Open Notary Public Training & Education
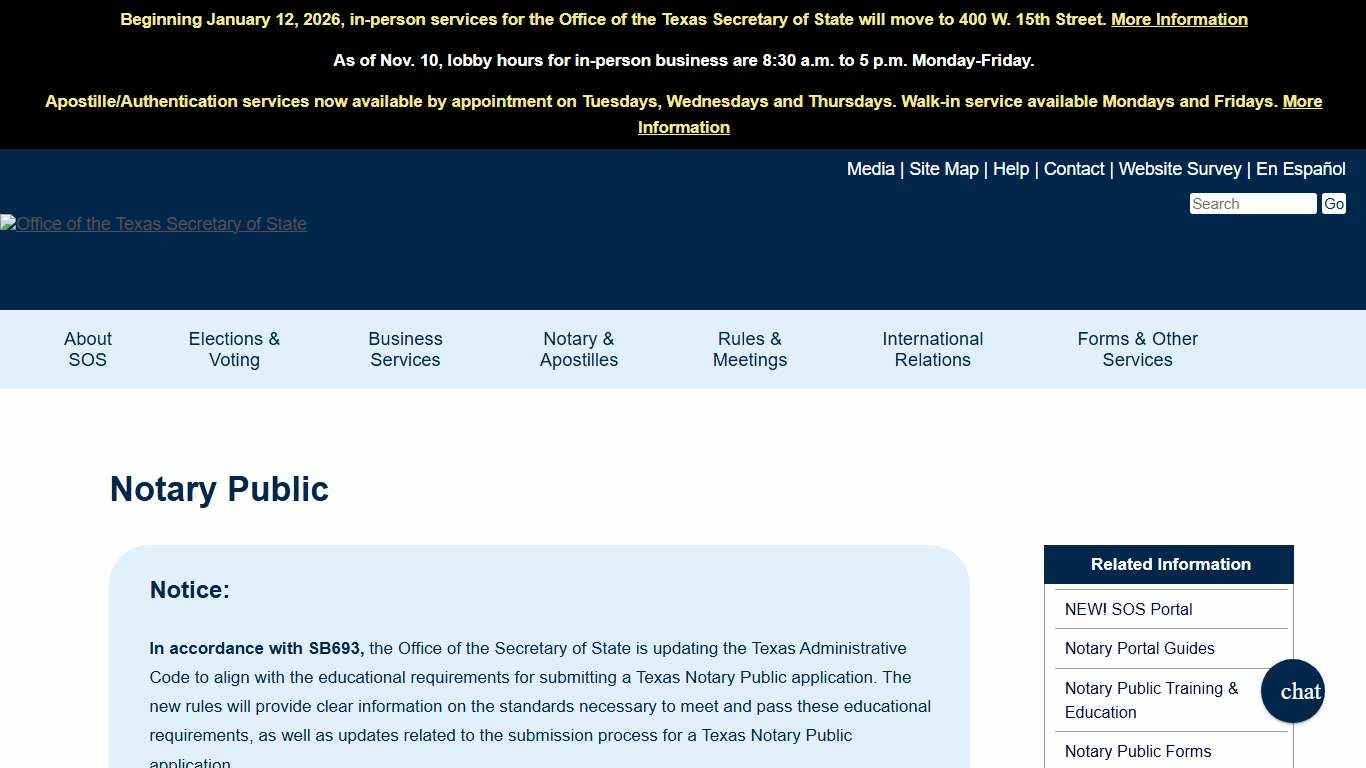Image resolution: width=1366 pixels, height=768 pixels. [x=1151, y=700]
